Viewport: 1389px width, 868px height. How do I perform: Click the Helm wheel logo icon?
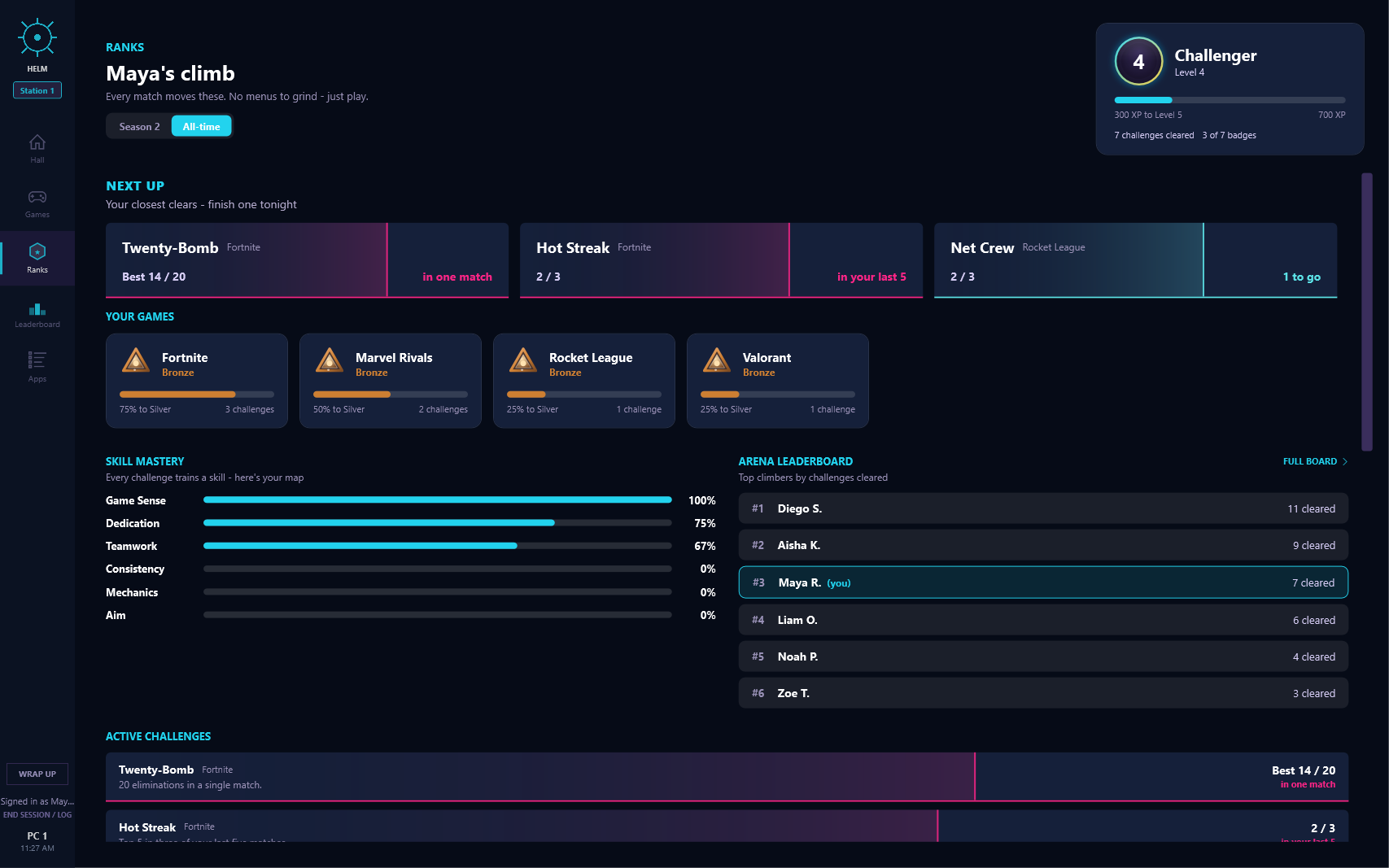[x=37, y=37]
